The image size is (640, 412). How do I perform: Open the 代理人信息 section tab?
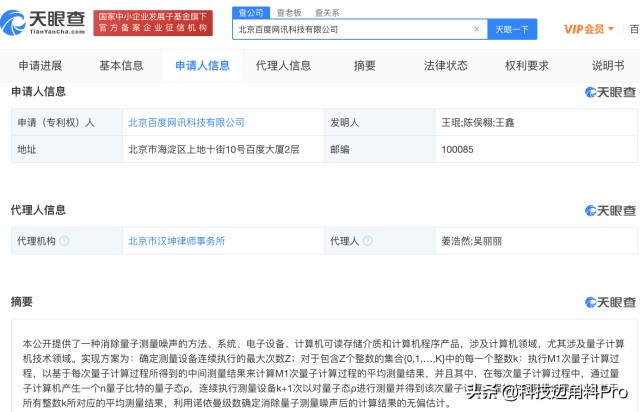283,65
